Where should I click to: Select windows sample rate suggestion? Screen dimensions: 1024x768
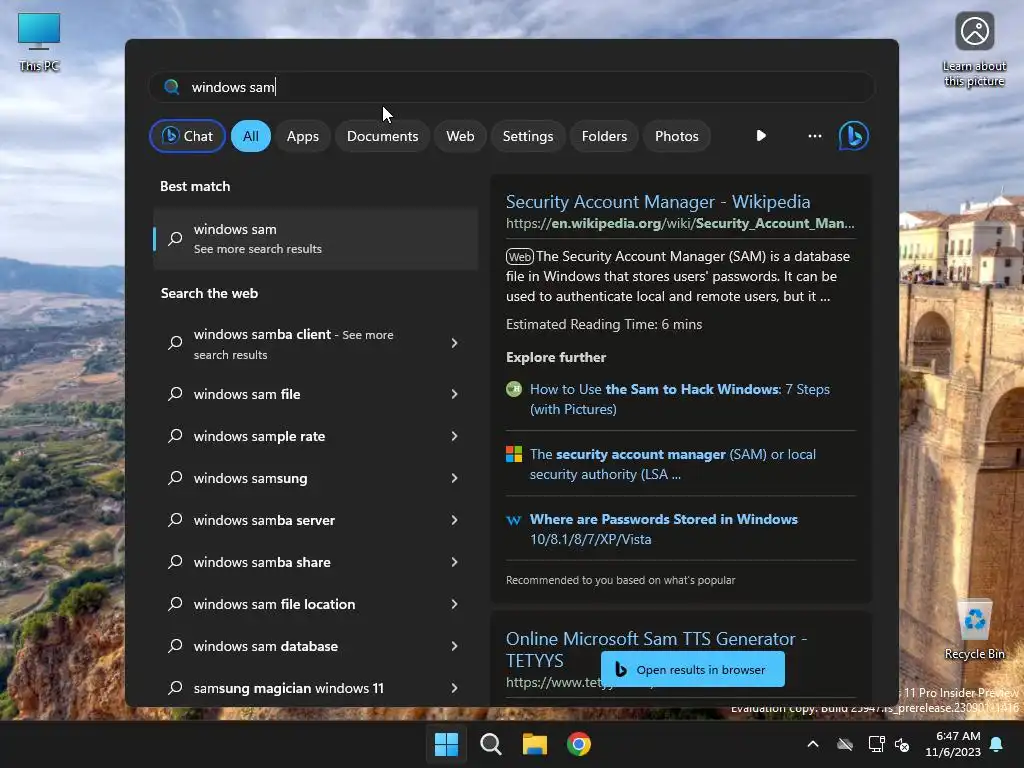pyautogui.click(x=315, y=436)
